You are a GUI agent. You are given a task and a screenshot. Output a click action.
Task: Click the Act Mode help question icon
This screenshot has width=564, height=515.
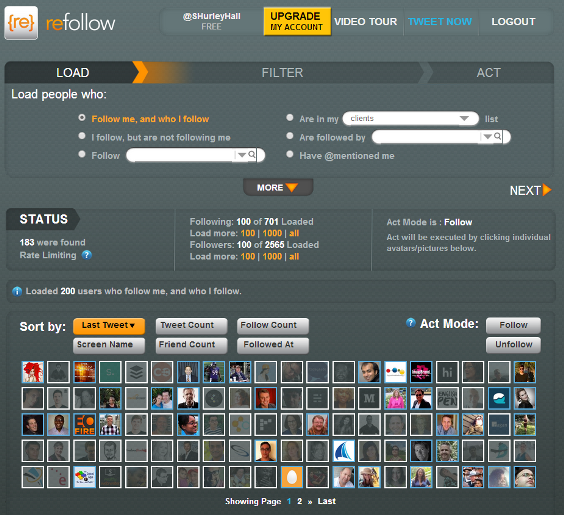click(x=410, y=323)
